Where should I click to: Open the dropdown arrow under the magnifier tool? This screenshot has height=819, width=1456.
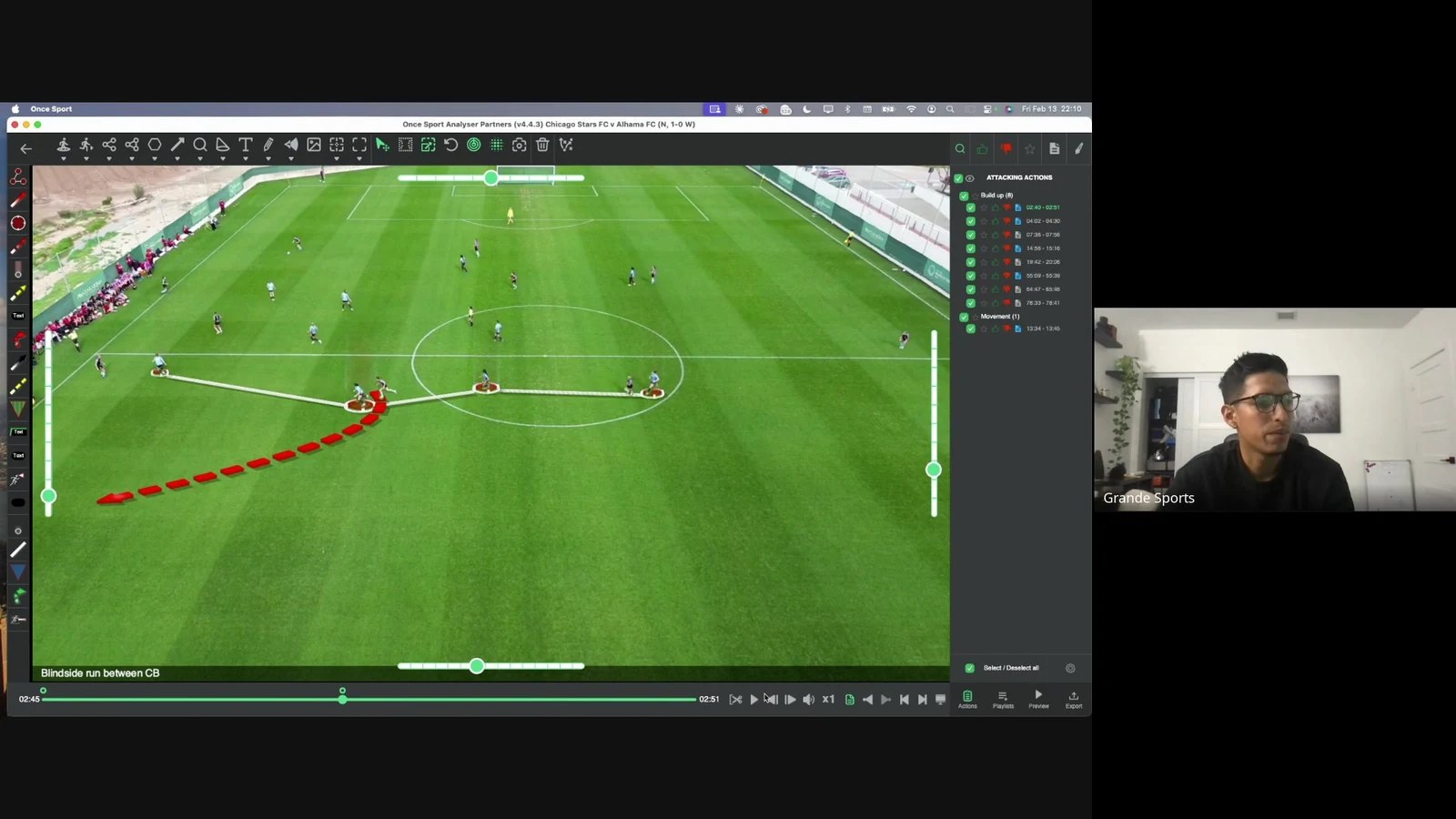(200, 158)
